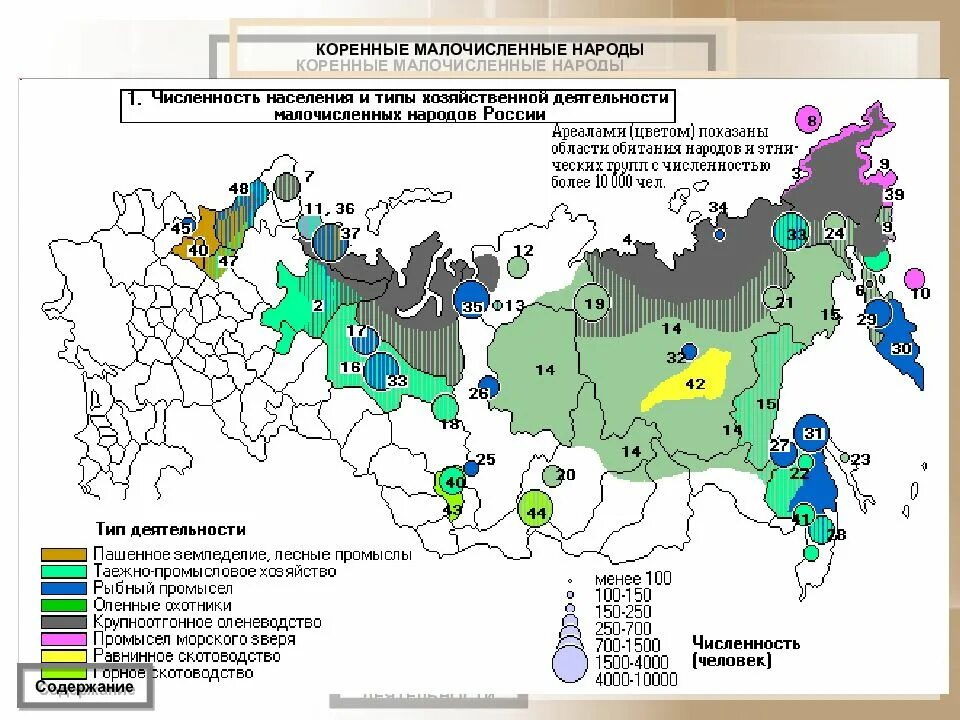Select the small blue circle numbered 34
This screenshot has height=720, width=960.
(720, 234)
